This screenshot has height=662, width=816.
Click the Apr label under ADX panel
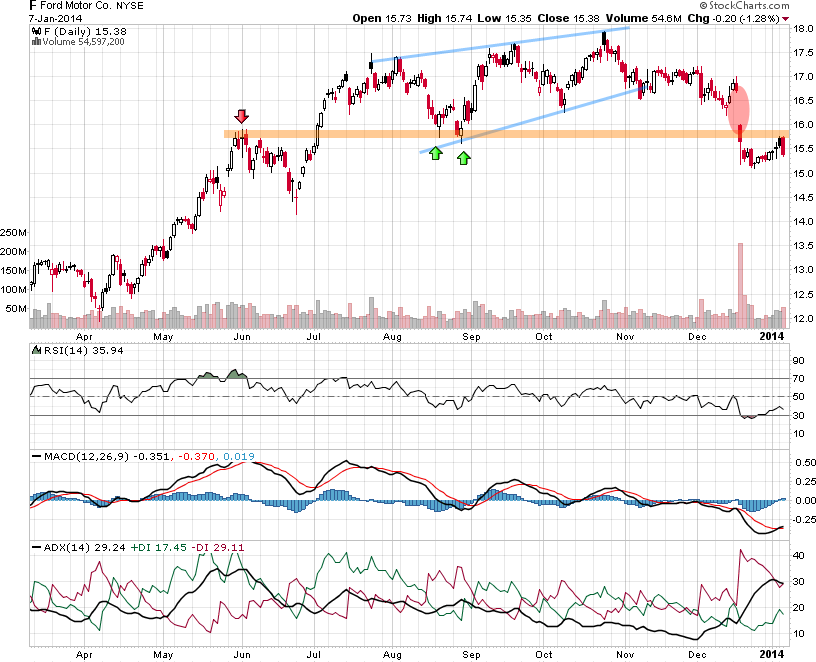[84, 655]
